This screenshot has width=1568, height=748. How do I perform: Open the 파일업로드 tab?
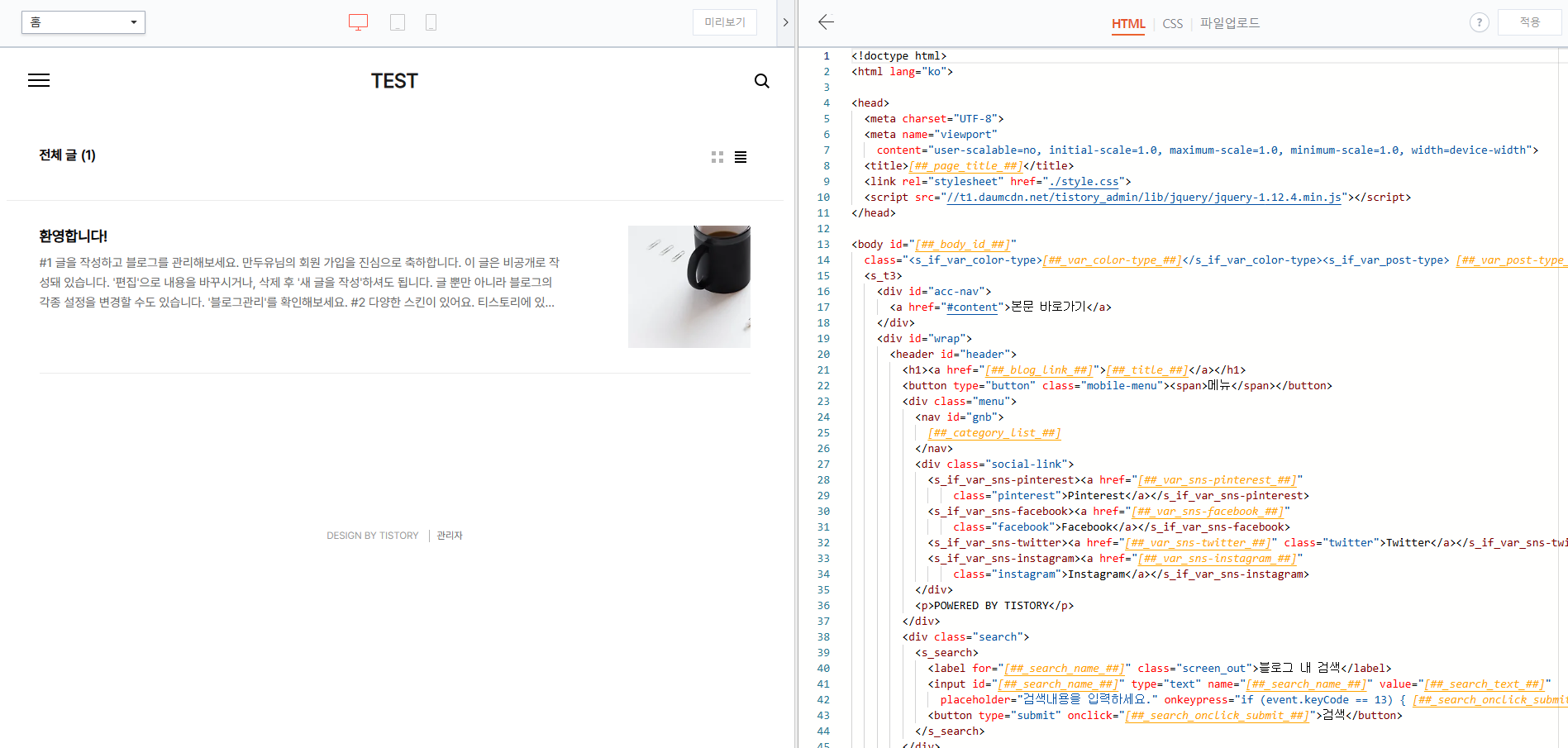tap(1230, 23)
